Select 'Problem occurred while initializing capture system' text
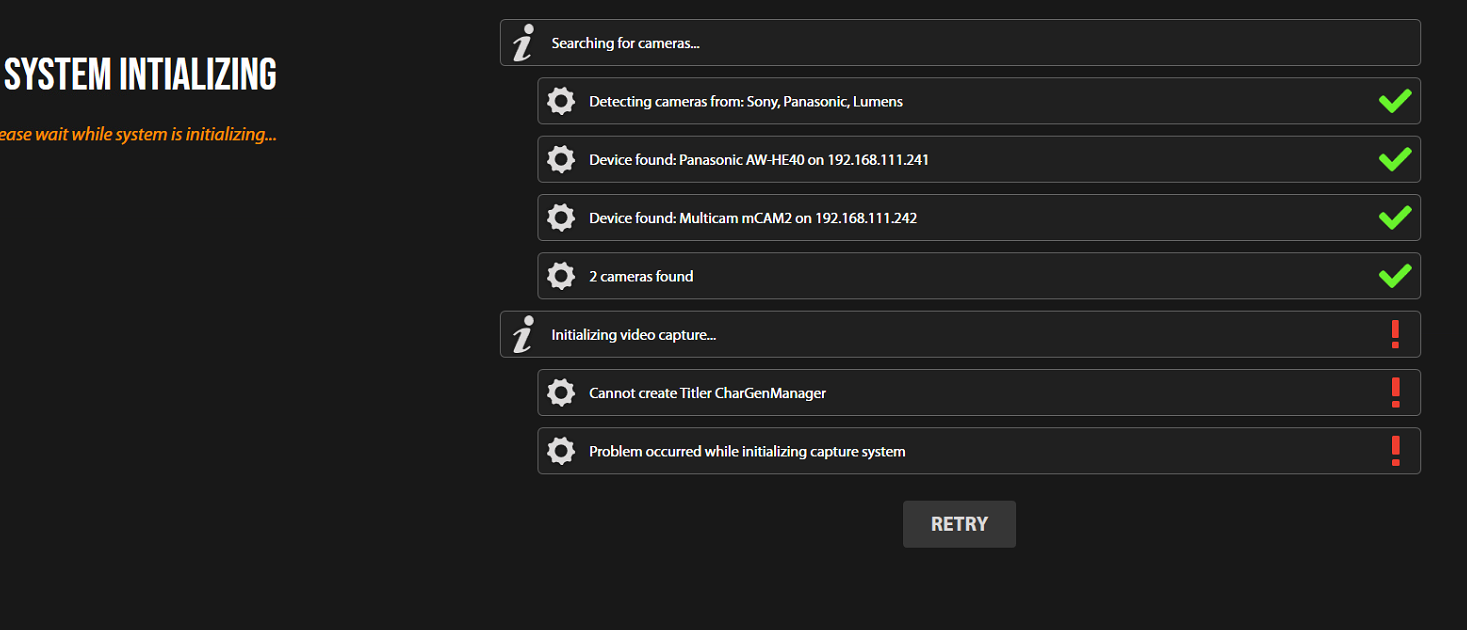This screenshot has height=630, width=1467. [x=747, y=452]
